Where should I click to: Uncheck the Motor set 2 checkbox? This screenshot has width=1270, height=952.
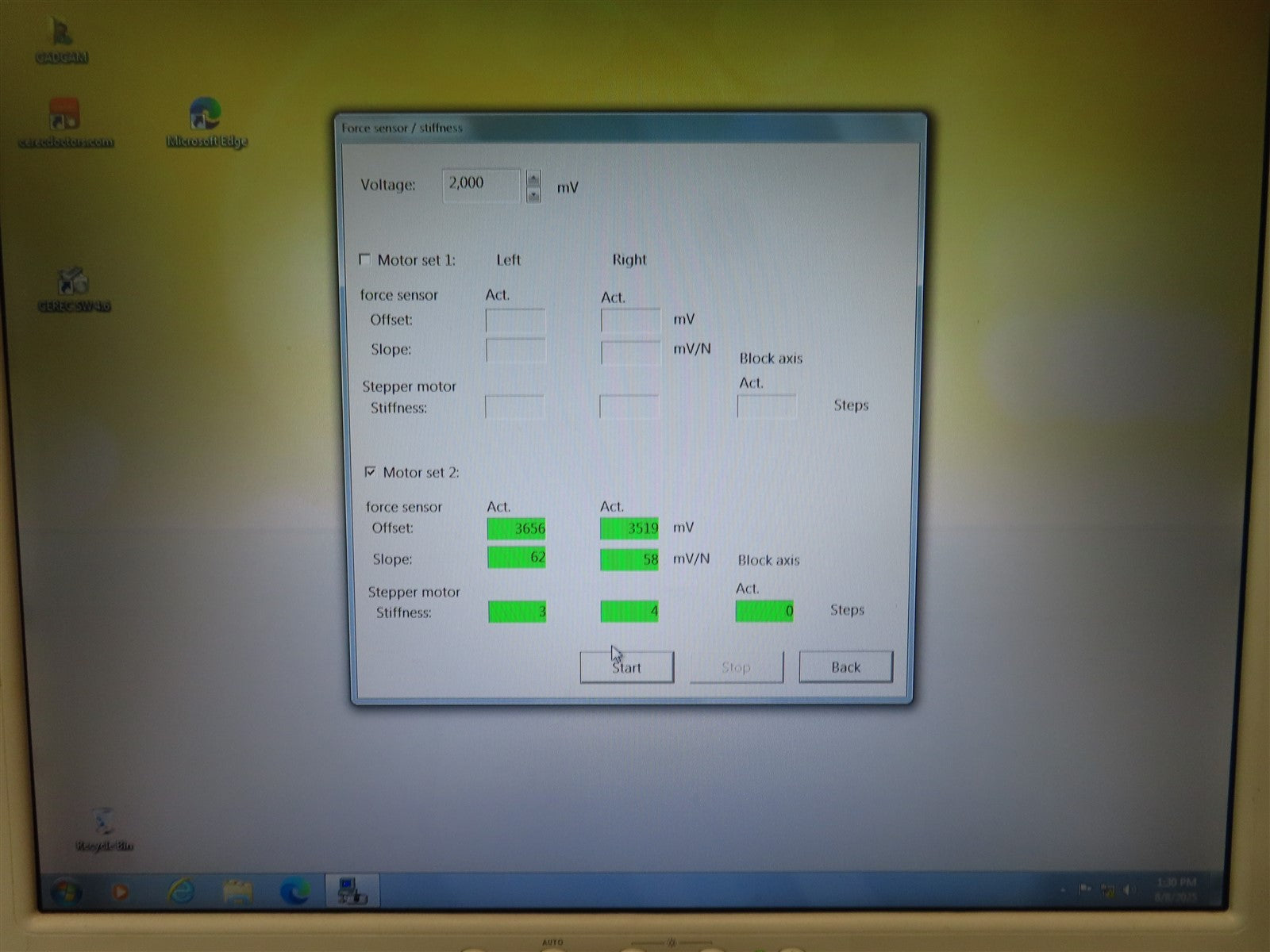click(x=370, y=472)
